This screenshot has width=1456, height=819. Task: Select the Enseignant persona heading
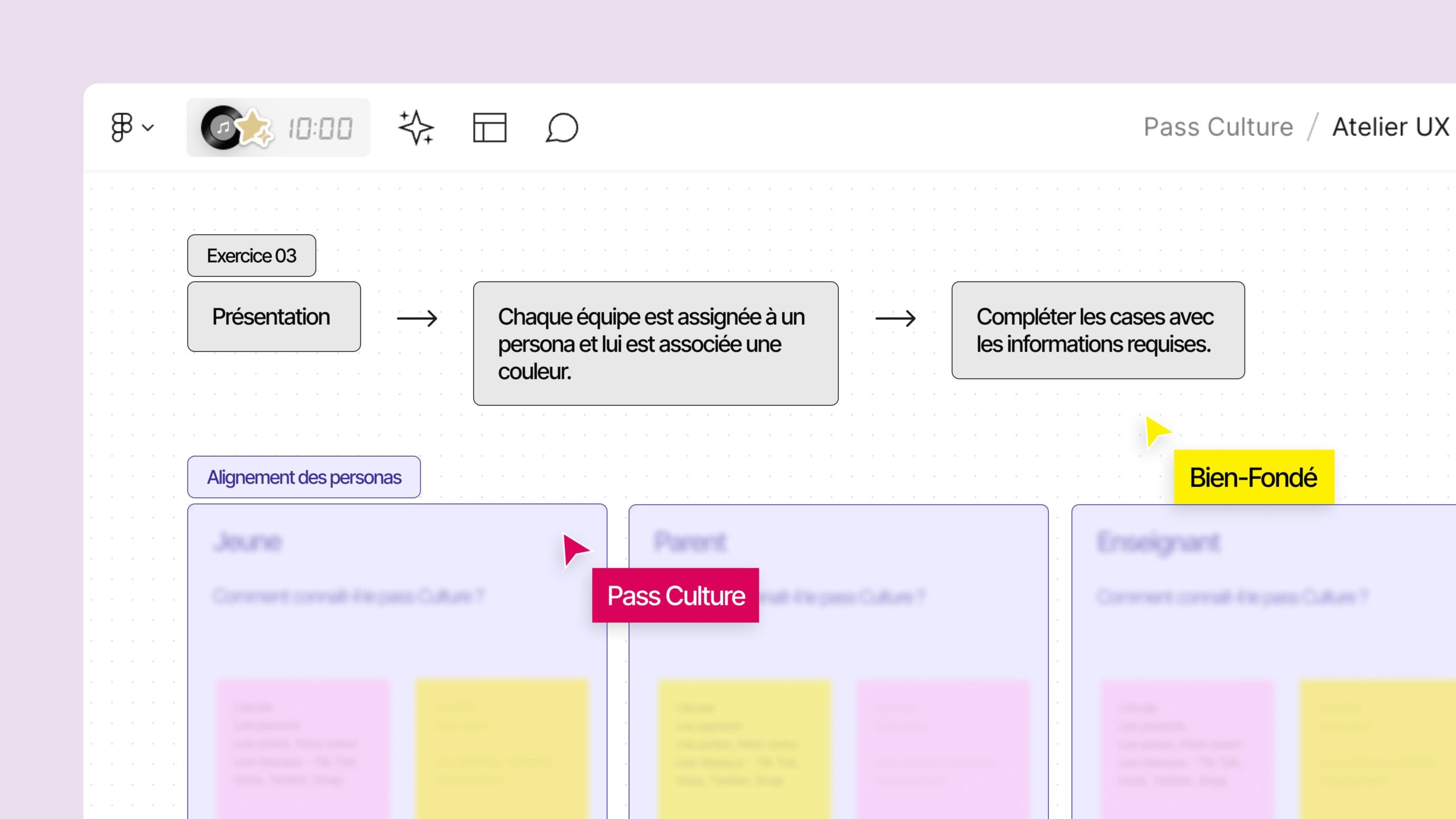1158,541
